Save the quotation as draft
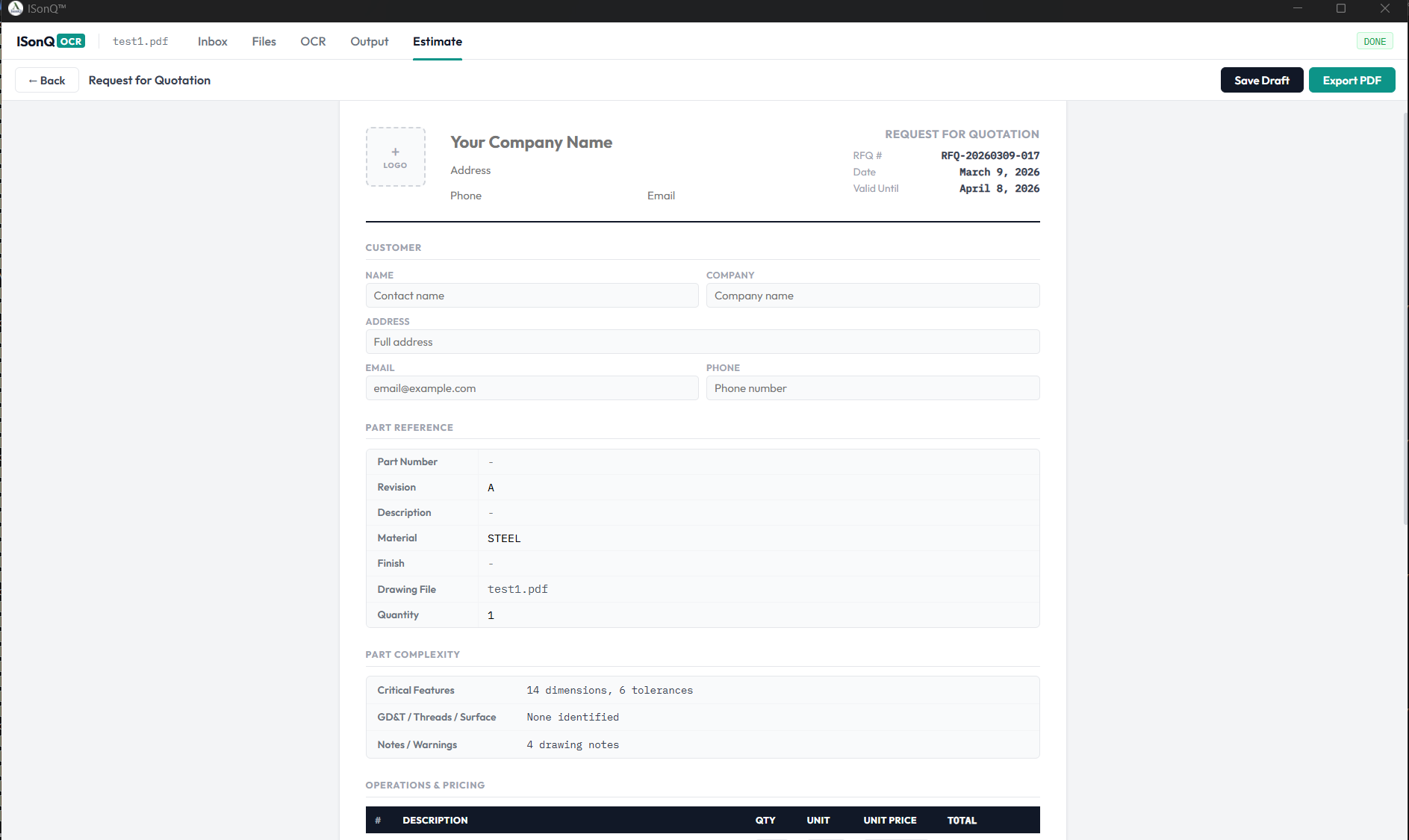This screenshot has height=840, width=1409. click(x=1262, y=80)
